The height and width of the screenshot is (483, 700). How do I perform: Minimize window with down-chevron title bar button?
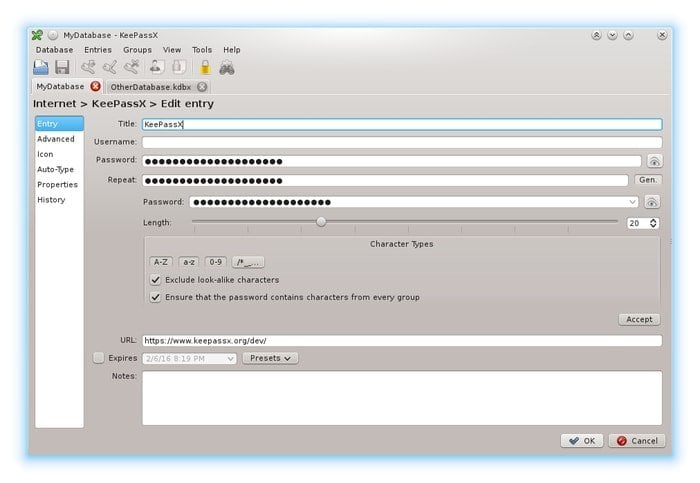[x=612, y=35]
